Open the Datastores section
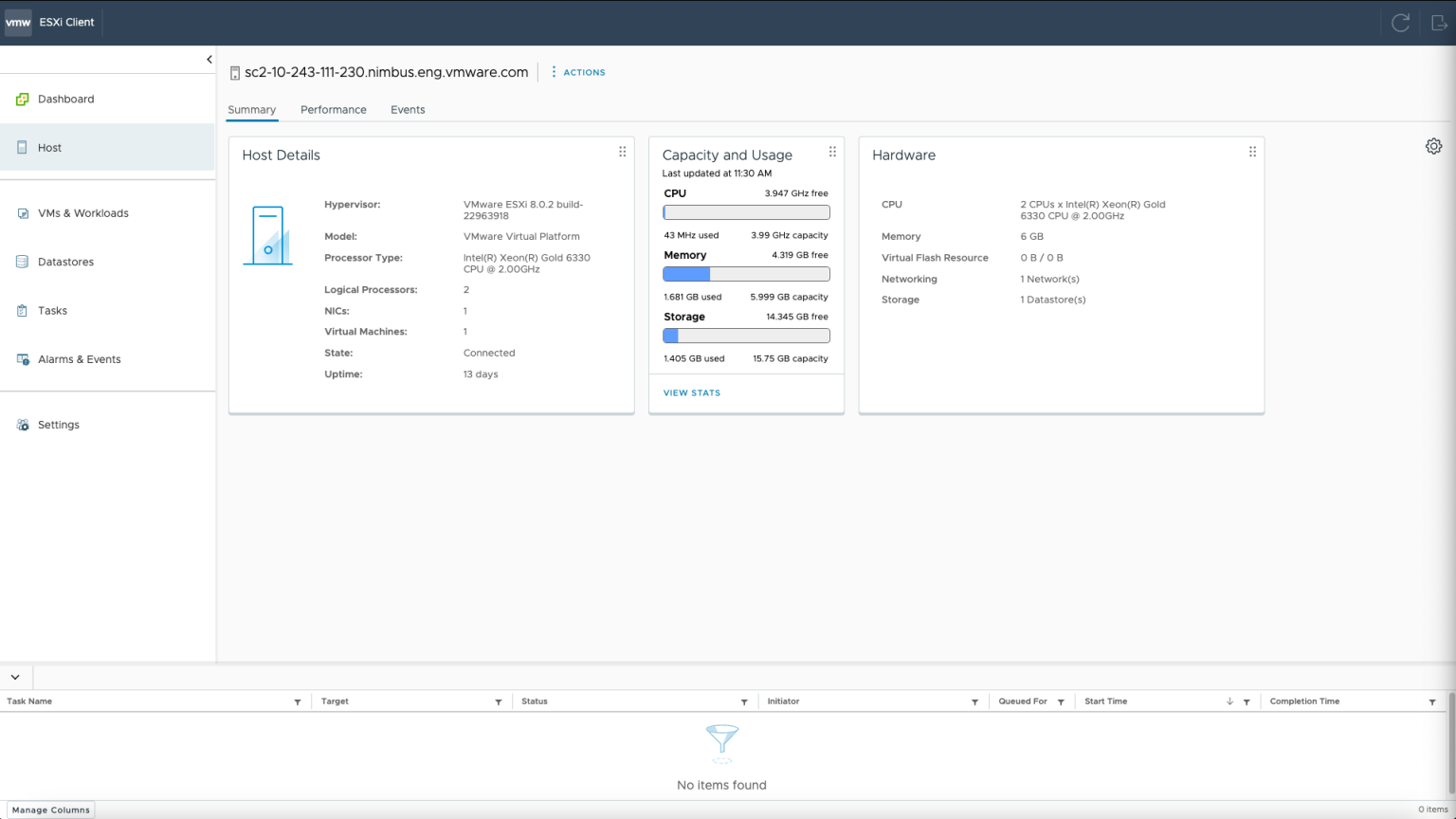This screenshot has height=819, width=1456. tap(108, 262)
